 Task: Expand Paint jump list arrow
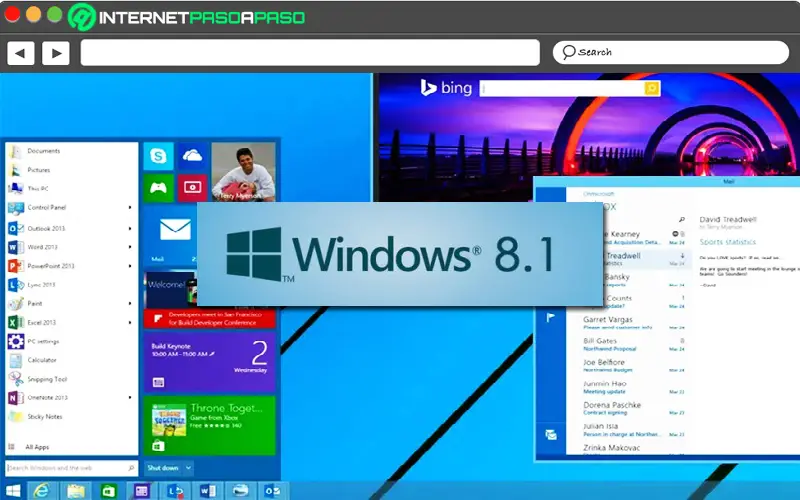[x=130, y=304]
